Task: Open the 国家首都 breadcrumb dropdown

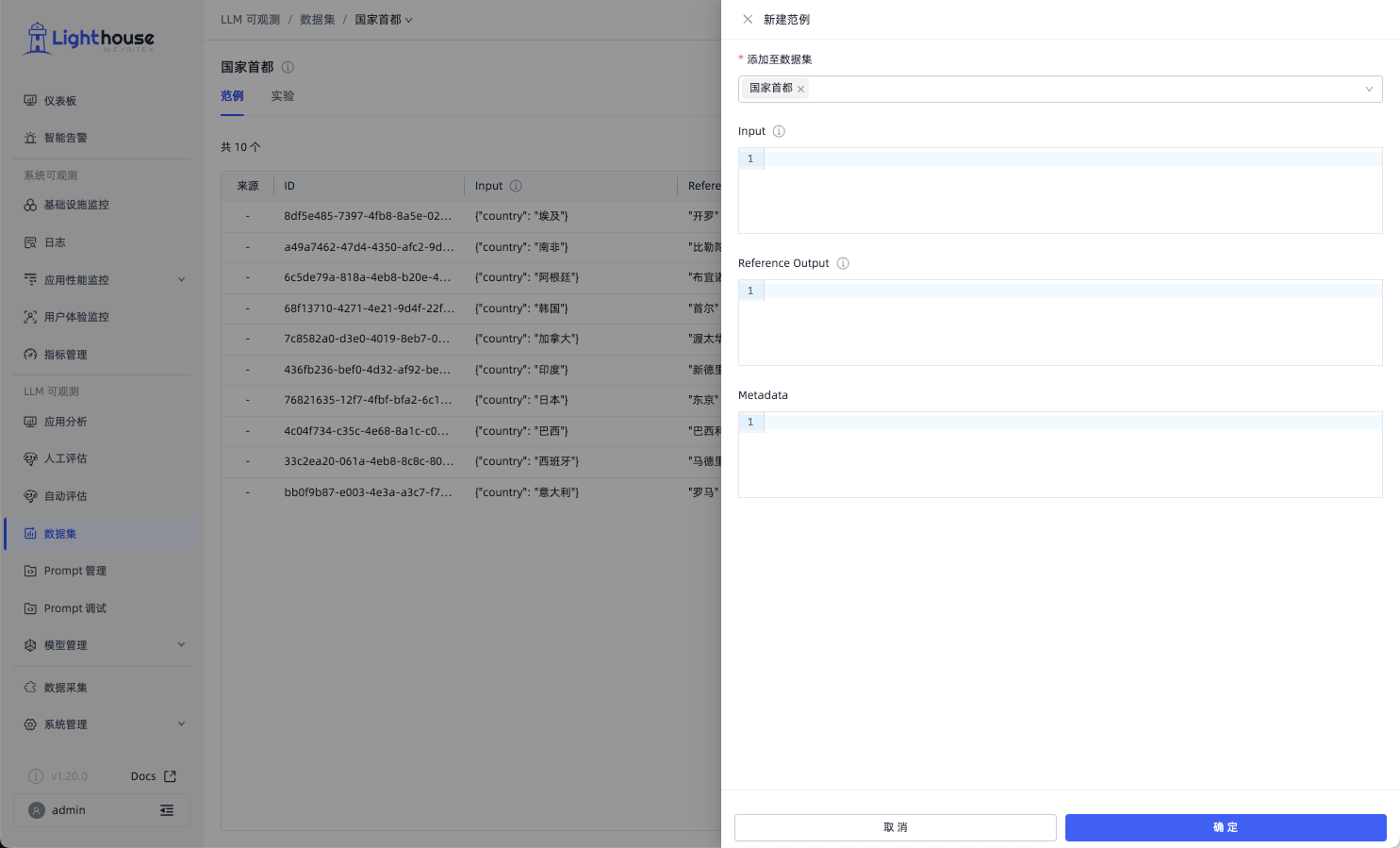Action: click(384, 20)
